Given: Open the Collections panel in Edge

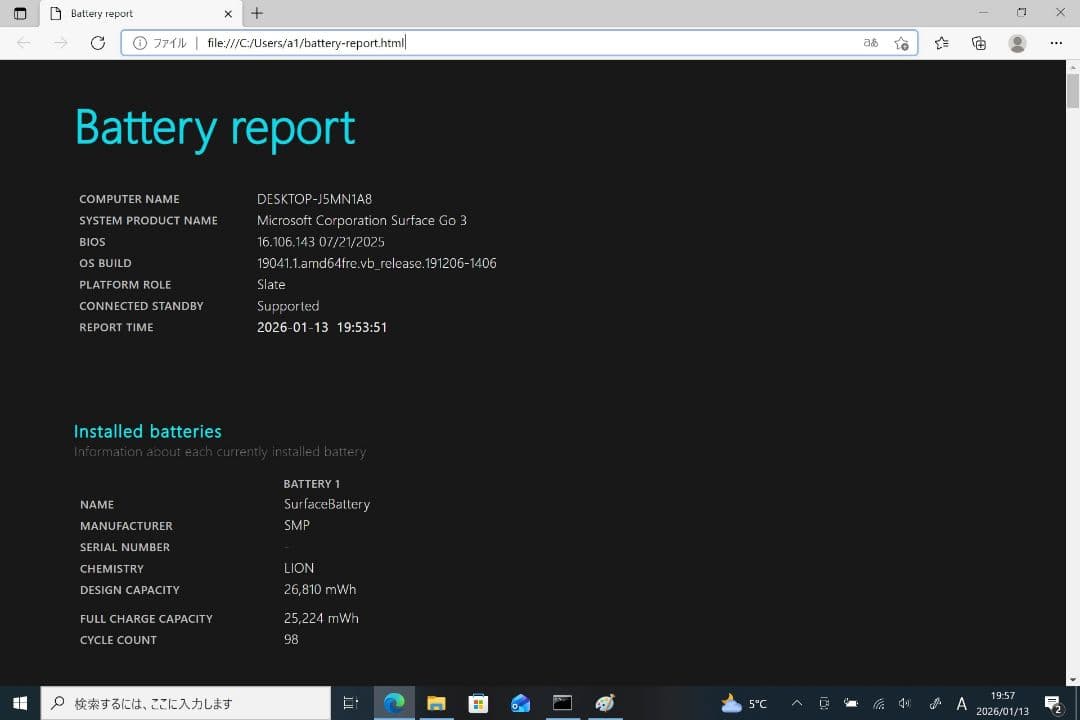Looking at the screenshot, I should click(979, 43).
